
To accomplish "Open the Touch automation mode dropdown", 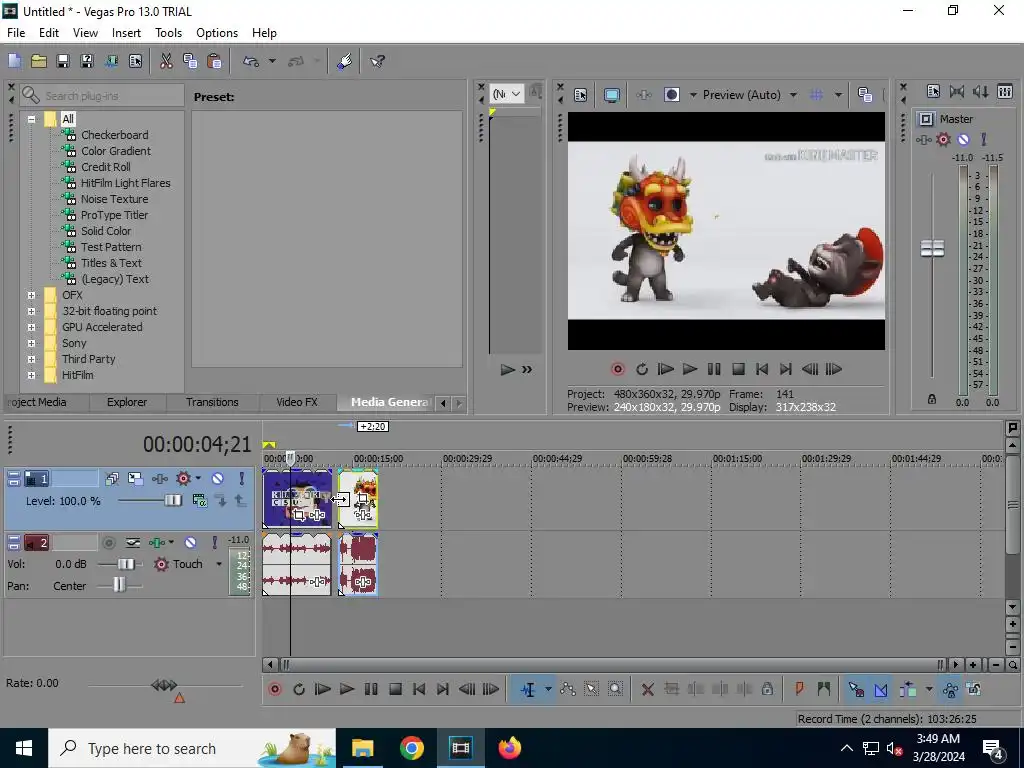I will coord(219,564).
